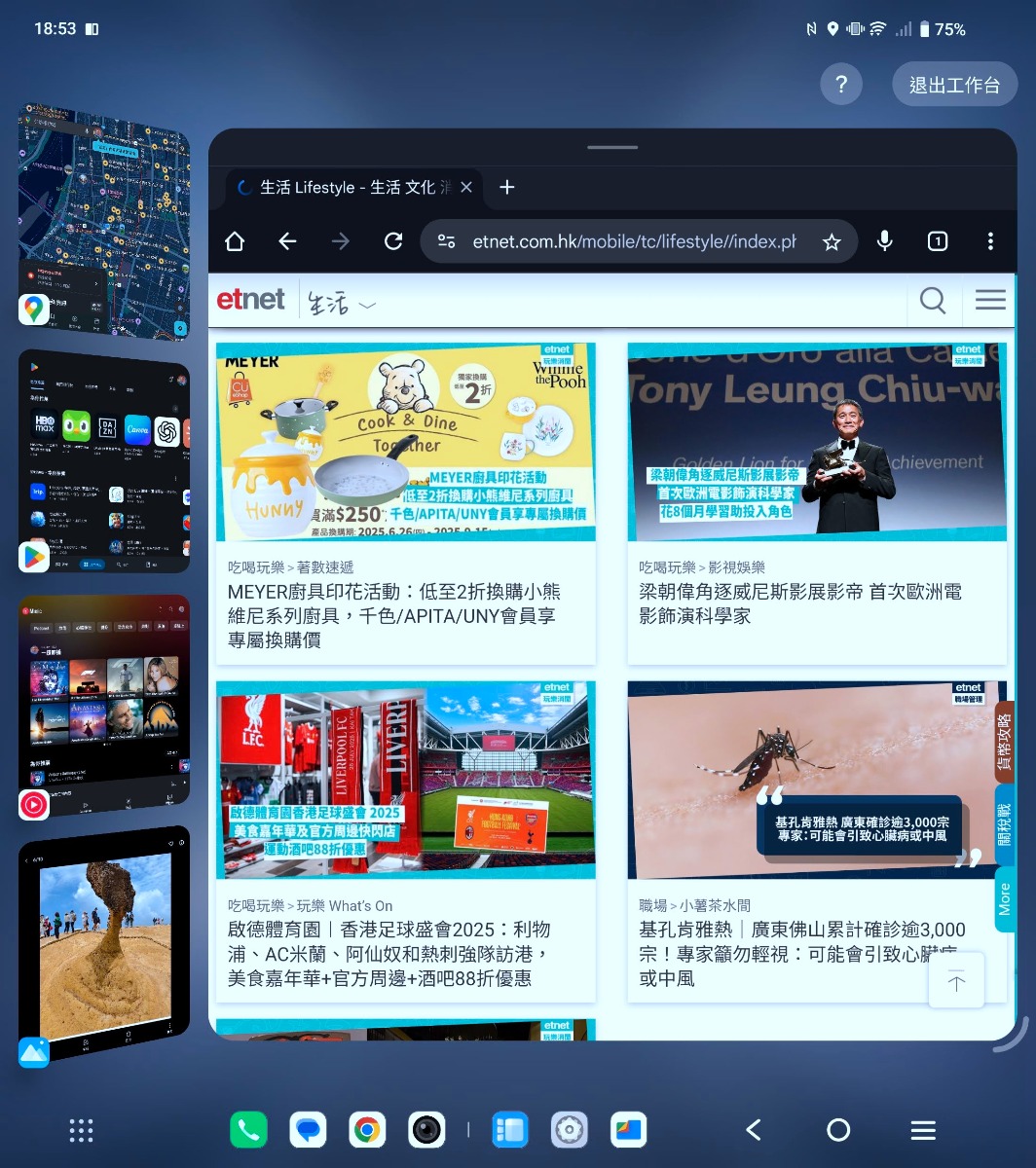This screenshot has height=1168, width=1036.
Task: Read 基孔肯雅熱 article headline
Action: (802, 954)
